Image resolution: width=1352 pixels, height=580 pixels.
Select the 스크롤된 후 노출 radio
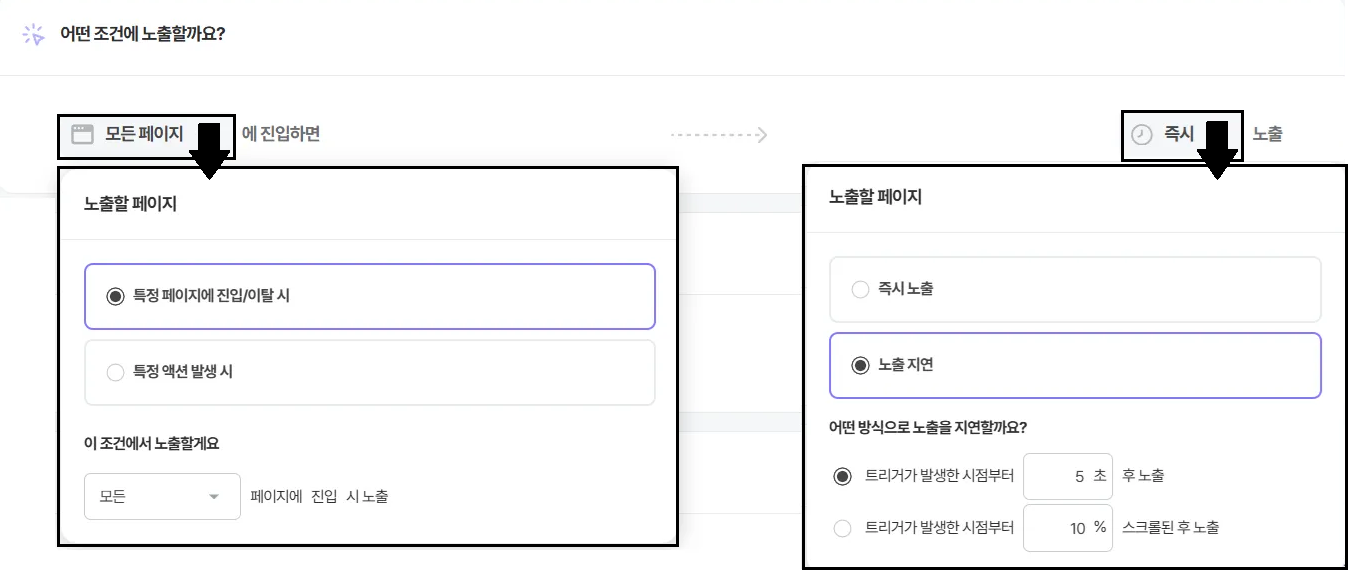tap(842, 528)
